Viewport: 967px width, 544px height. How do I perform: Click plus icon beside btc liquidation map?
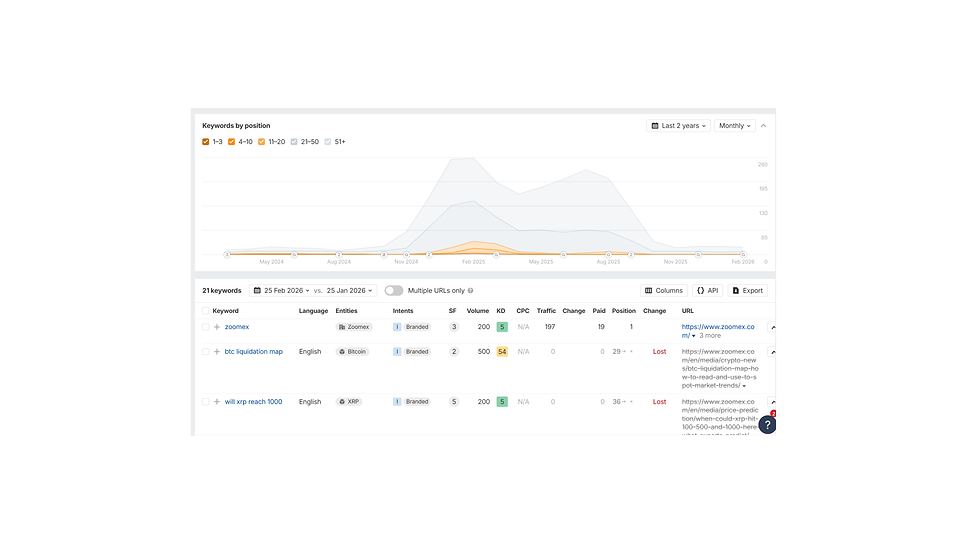click(x=217, y=352)
